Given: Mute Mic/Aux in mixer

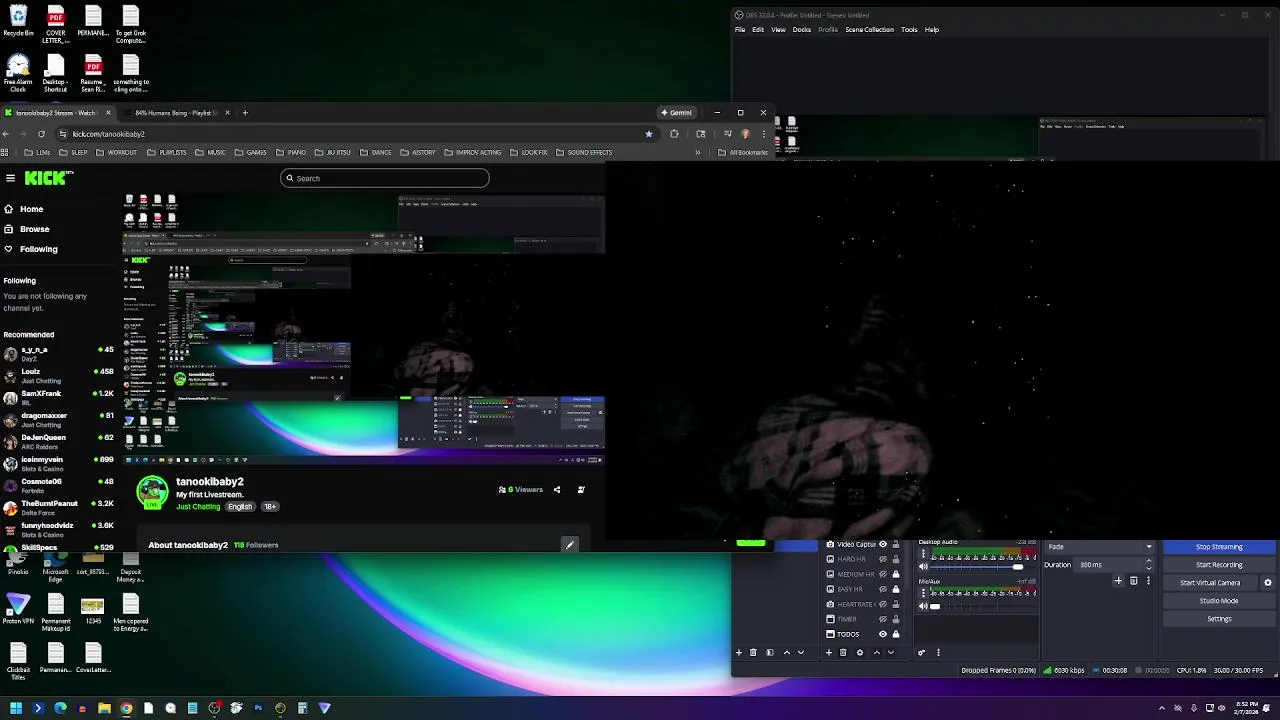Looking at the screenshot, I should click(923, 606).
